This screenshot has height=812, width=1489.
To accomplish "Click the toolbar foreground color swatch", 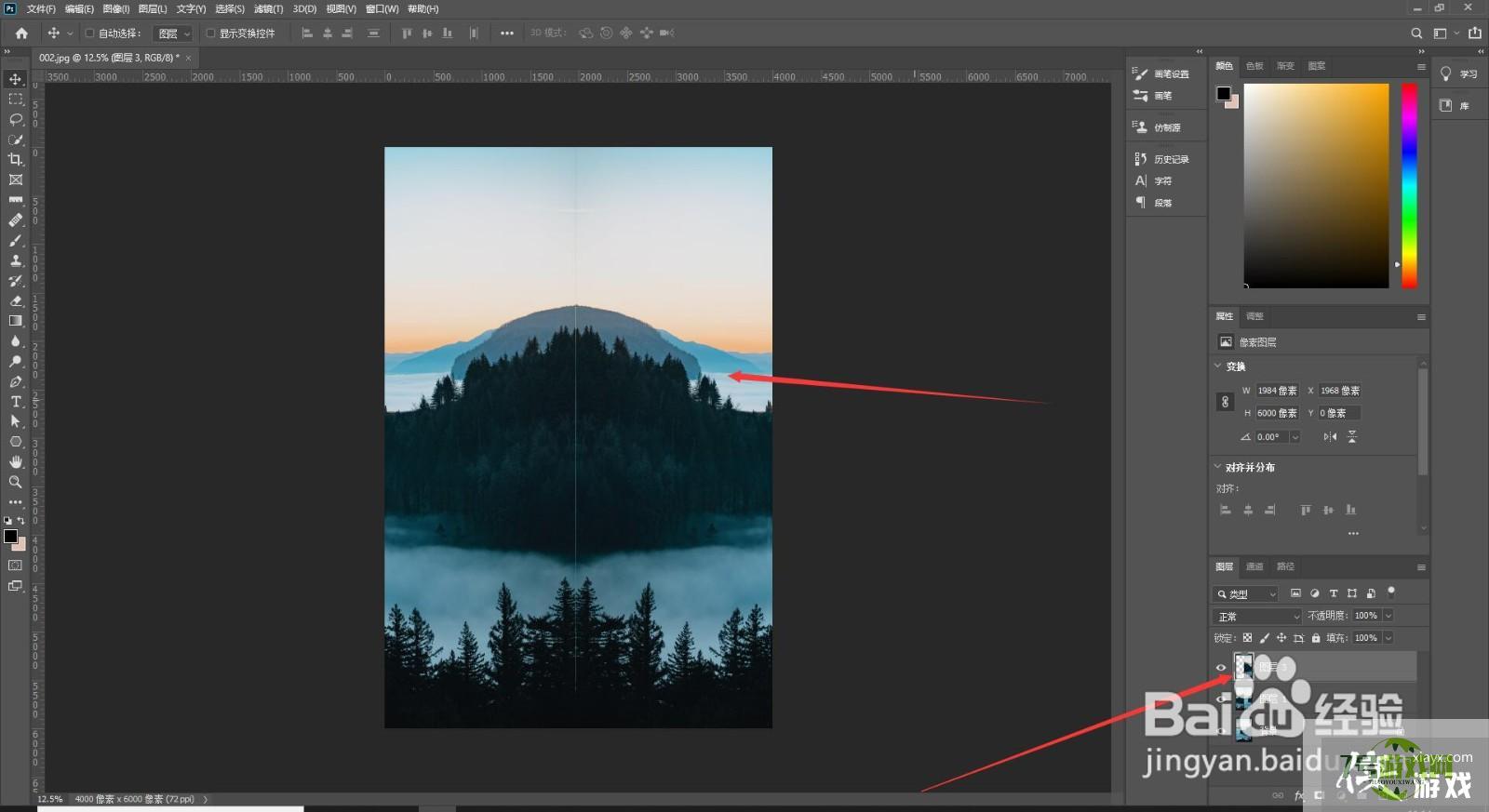I will point(10,536).
